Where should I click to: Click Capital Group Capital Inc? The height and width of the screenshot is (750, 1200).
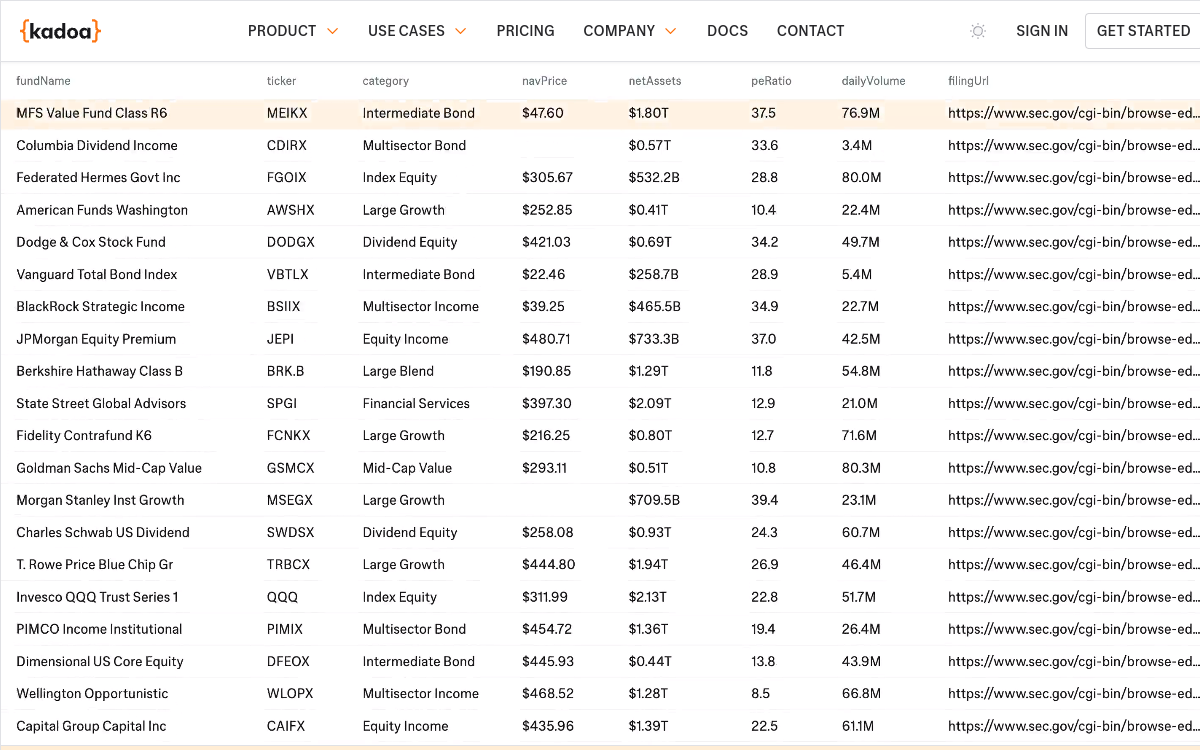[91, 726]
